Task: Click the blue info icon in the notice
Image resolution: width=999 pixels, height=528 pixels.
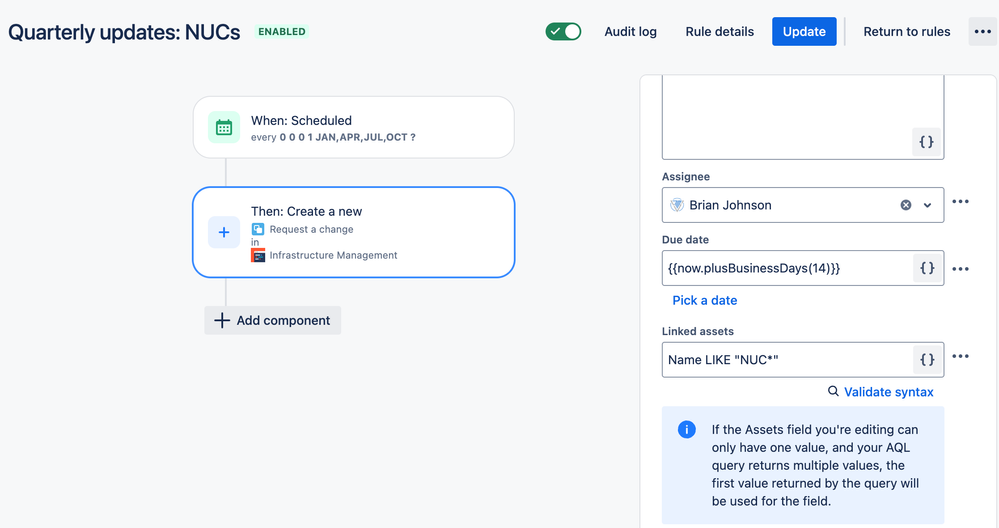Action: pyautogui.click(x=686, y=429)
